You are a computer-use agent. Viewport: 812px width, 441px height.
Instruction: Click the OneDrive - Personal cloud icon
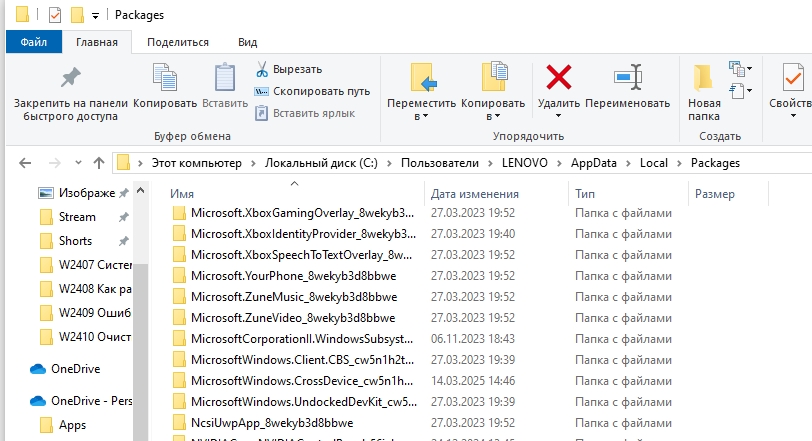click(x=38, y=401)
